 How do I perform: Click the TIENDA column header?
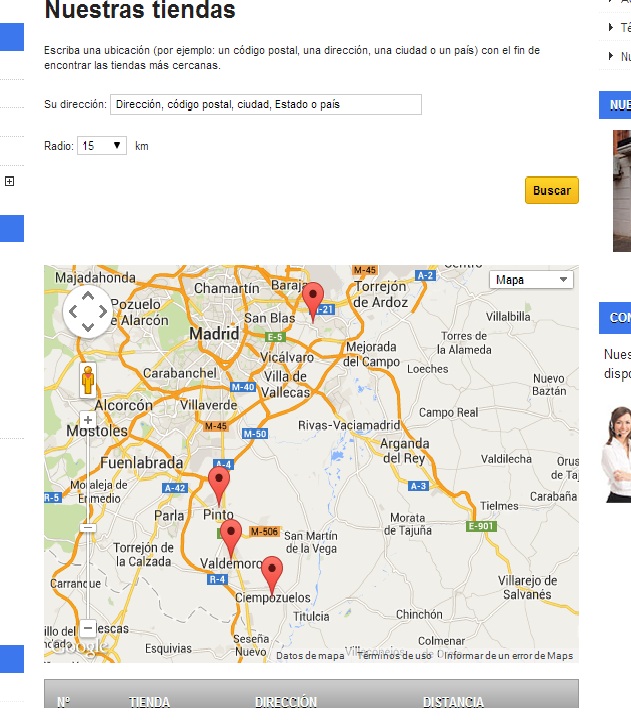coord(149,702)
